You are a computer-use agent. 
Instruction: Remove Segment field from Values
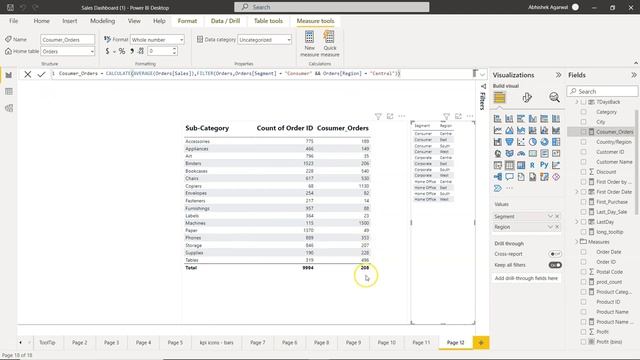point(557,216)
